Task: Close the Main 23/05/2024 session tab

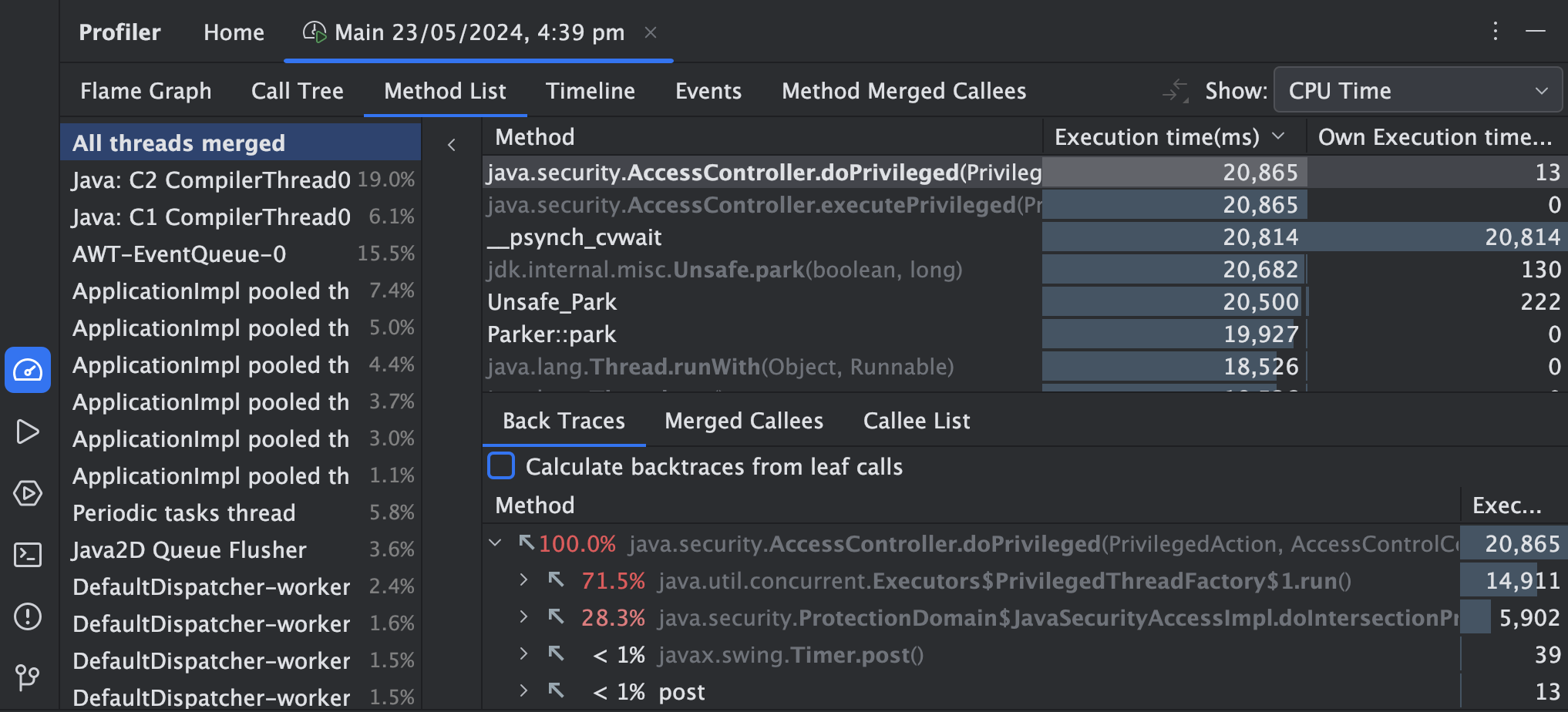Action: coord(651,32)
